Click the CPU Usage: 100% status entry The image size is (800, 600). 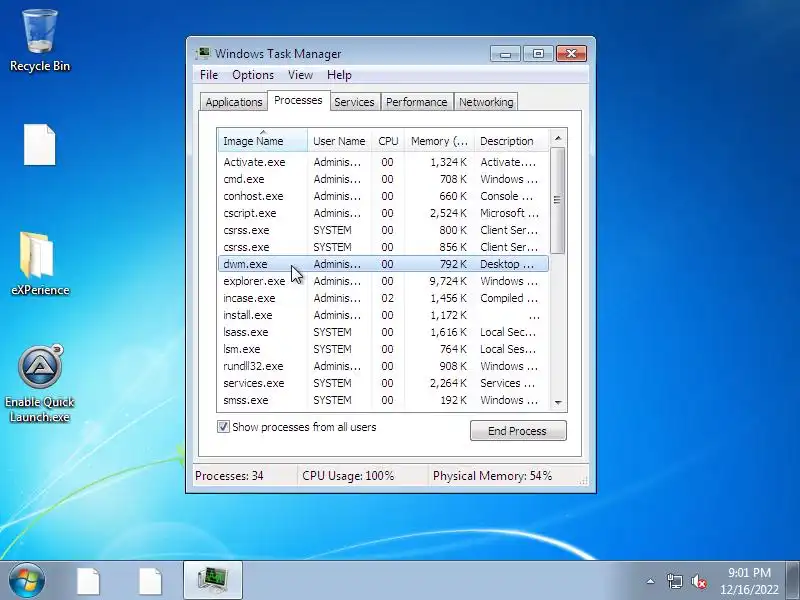click(348, 476)
